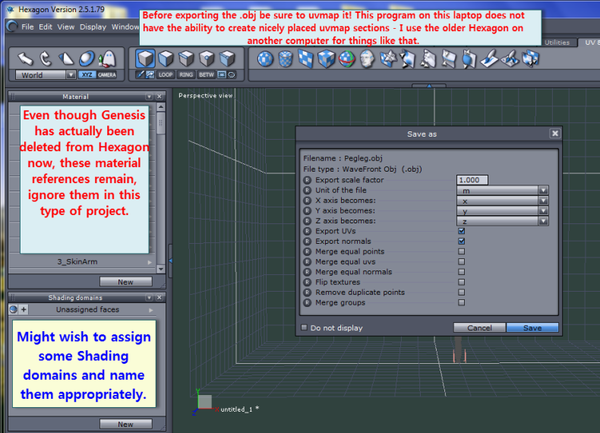Enable Merge equal normals checkbox

[x=461, y=272]
